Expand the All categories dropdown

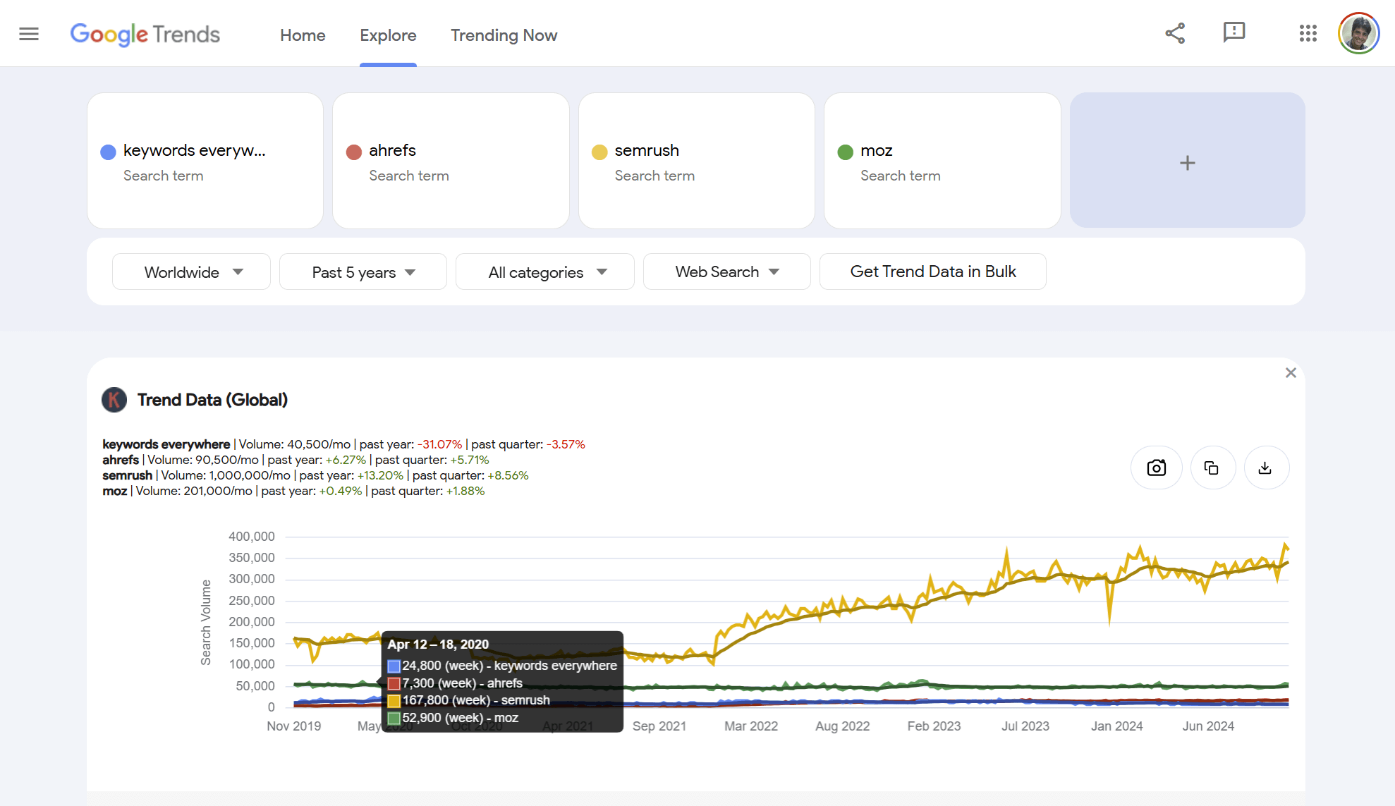point(545,272)
